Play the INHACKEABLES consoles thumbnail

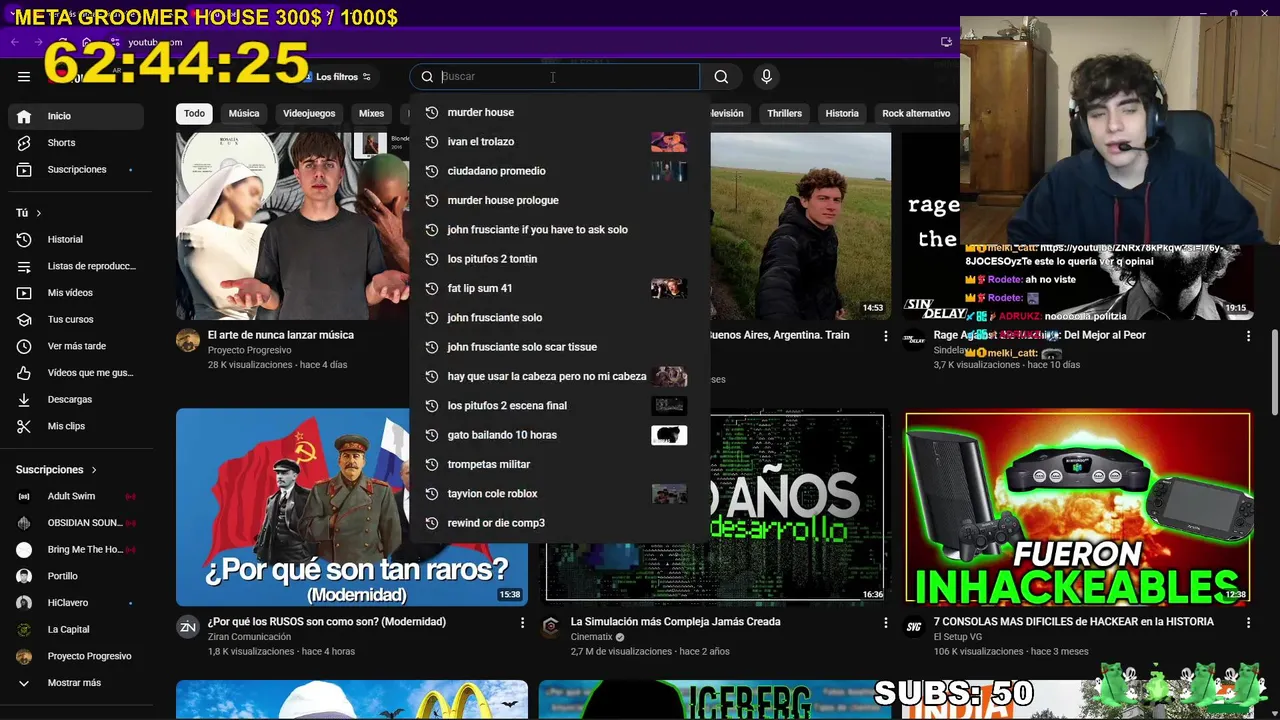1078,509
